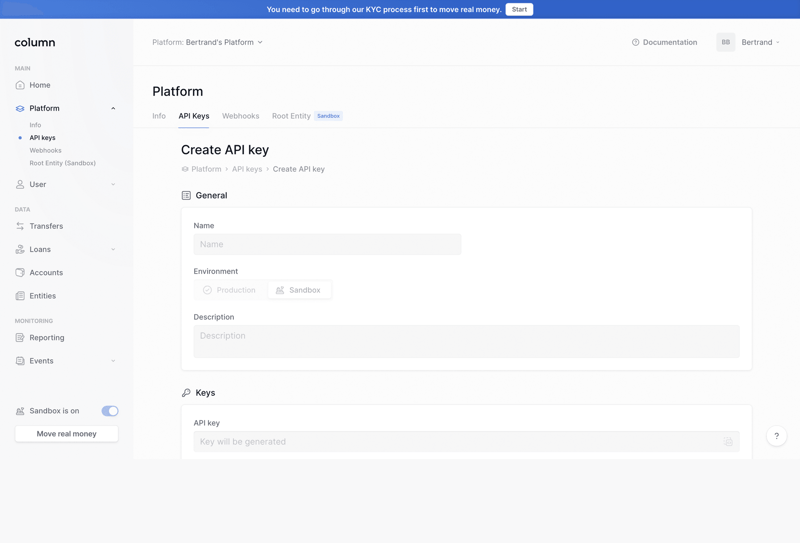Screen dimensions: 800x543
Task: Open Entities page in sidebar
Action: [43, 296]
